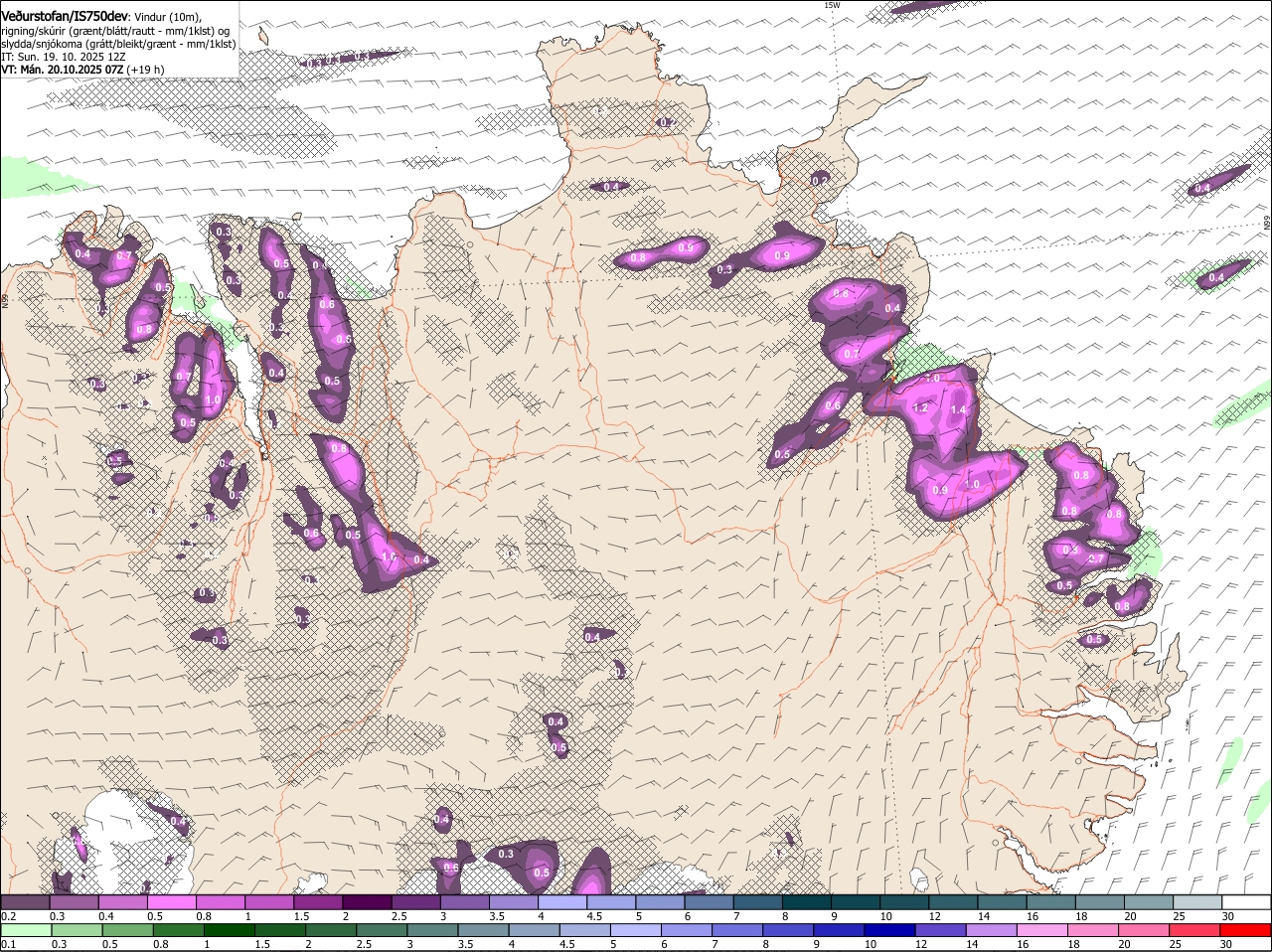Click the VT: Mán. 20.10.2025 07Z valid time
The height and width of the screenshot is (952, 1272).
pyautogui.click(x=62, y=70)
